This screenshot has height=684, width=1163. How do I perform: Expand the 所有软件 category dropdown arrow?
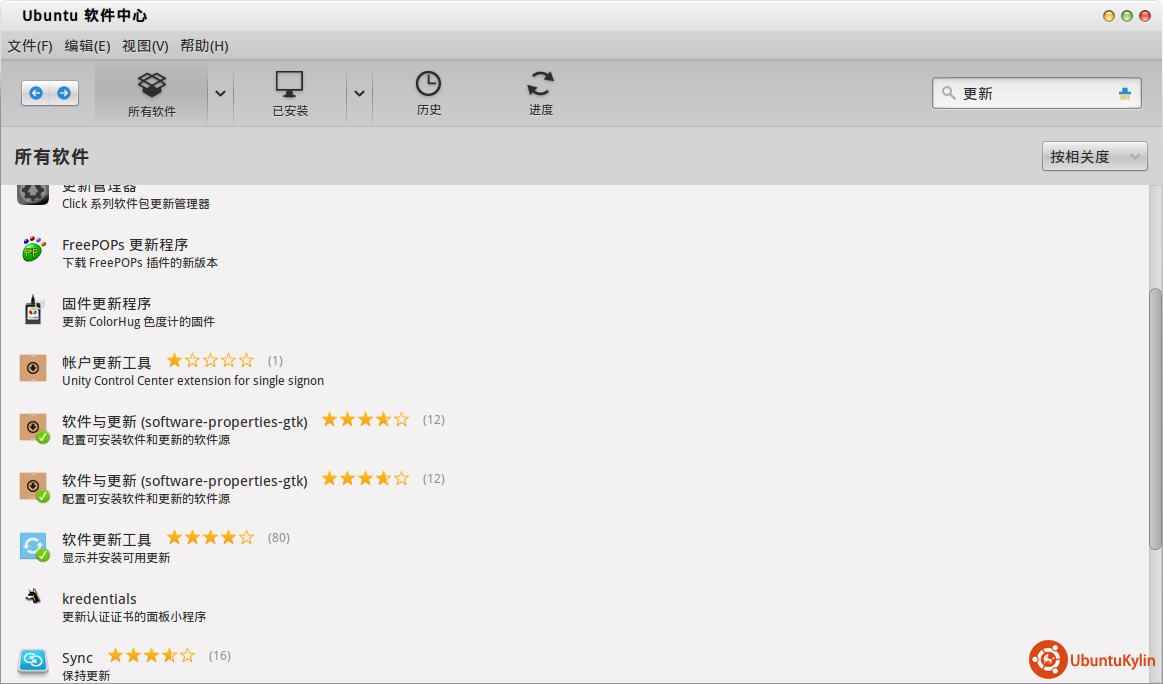pos(221,93)
